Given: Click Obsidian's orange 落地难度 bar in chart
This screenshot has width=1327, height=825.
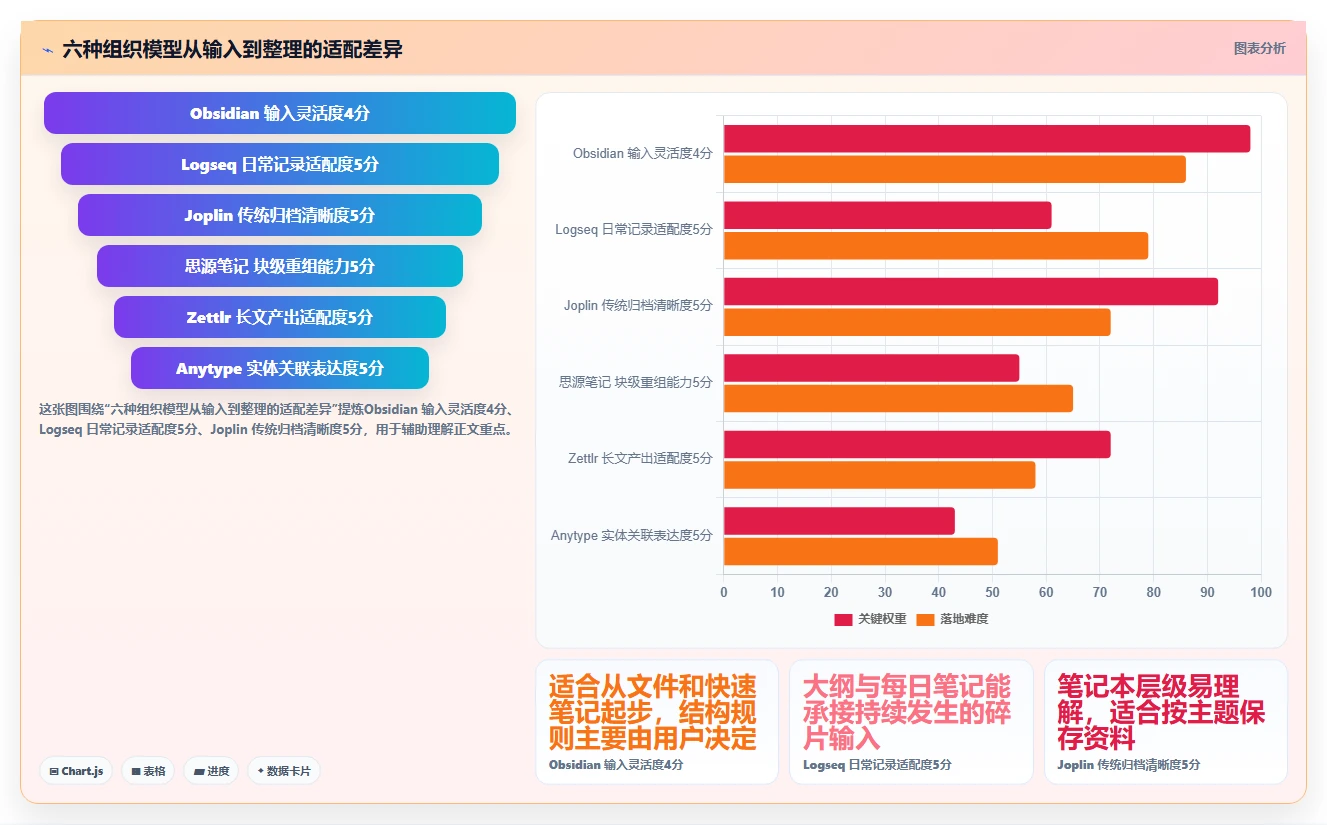Looking at the screenshot, I should point(955,169).
